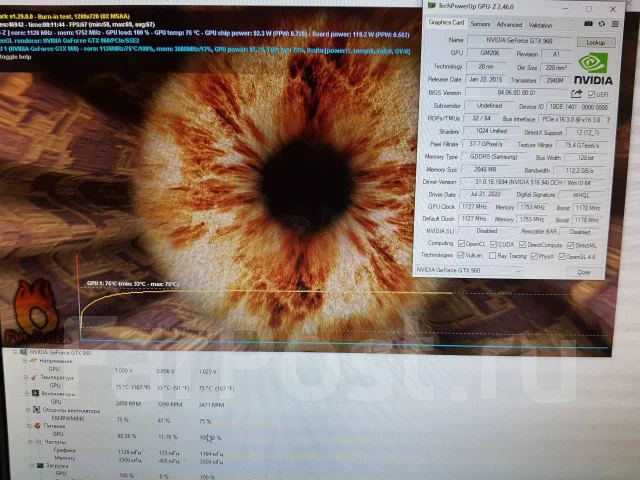Click the 75 °C (167 °F) current temperature value
This screenshot has width=640, height=480.
(133, 387)
